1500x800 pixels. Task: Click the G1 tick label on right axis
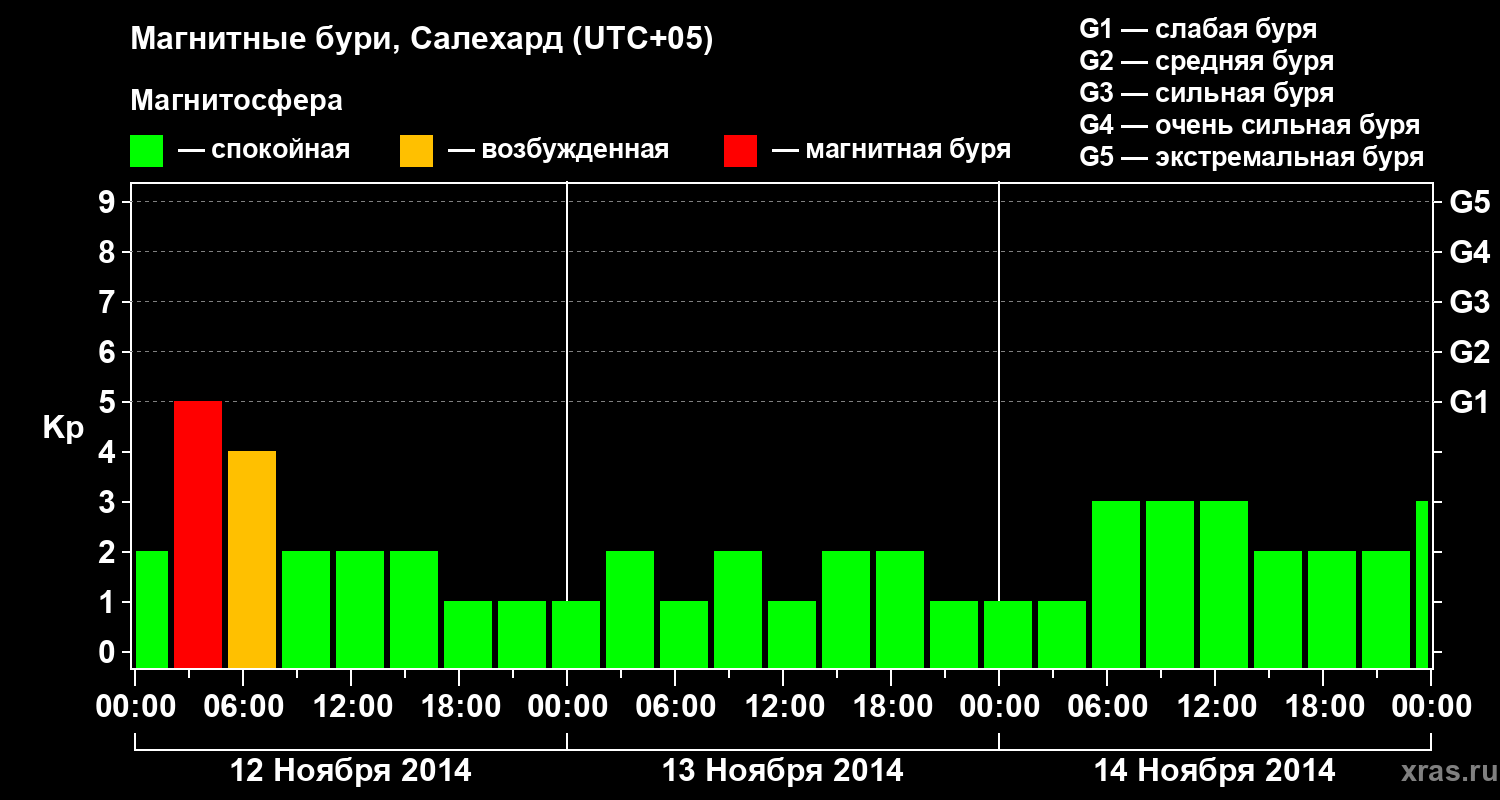pyautogui.click(x=1469, y=402)
